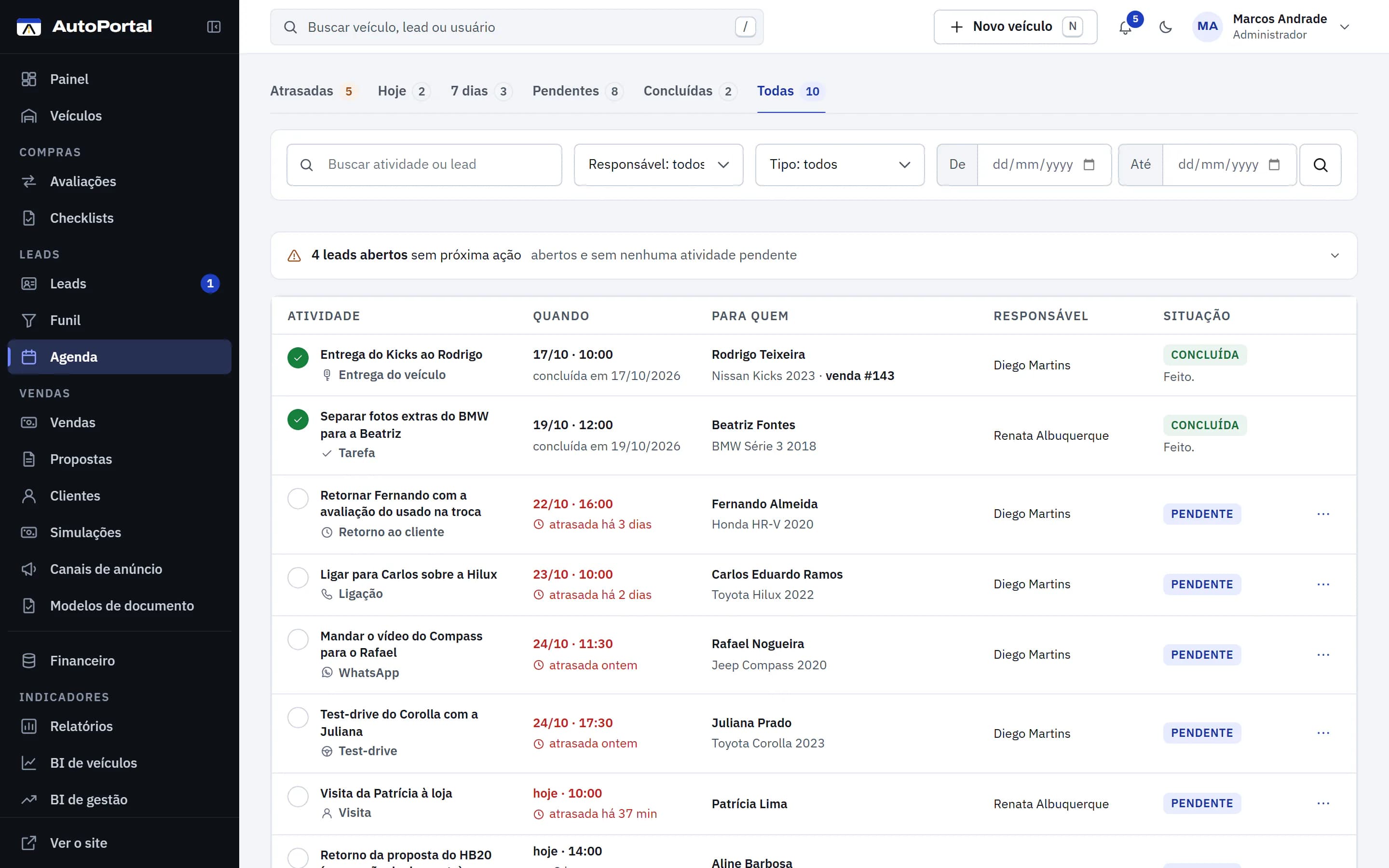Viewport: 1389px width, 868px height.
Task: Open more options for Patrícia visit
Action: pos(1323,804)
